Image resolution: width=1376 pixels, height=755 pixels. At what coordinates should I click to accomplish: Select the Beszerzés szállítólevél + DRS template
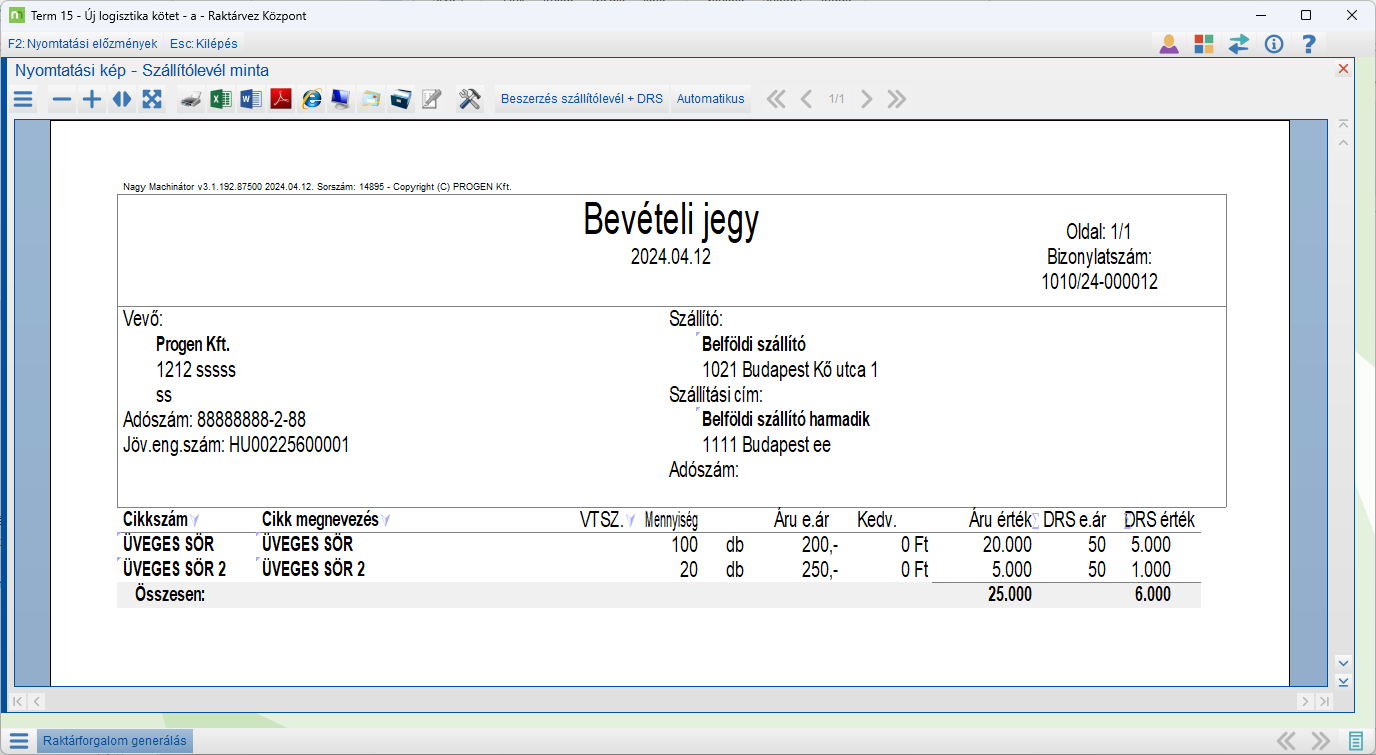(x=581, y=99)
